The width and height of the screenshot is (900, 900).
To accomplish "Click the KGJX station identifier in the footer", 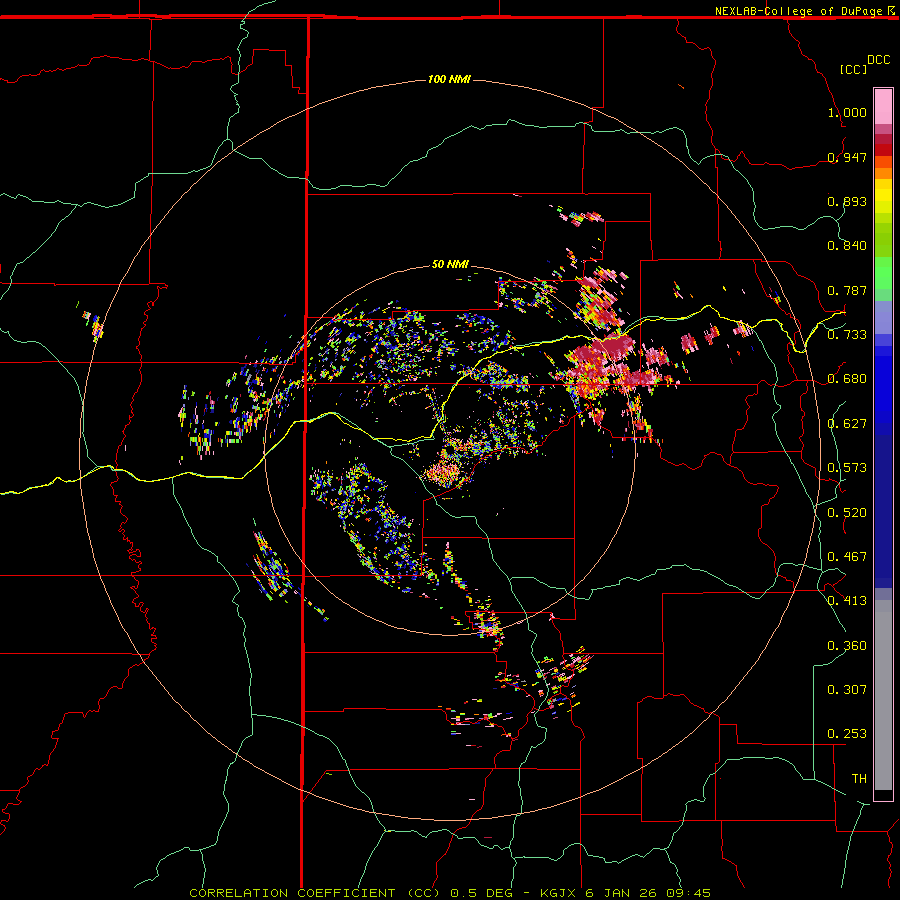I will click(559, 893).
